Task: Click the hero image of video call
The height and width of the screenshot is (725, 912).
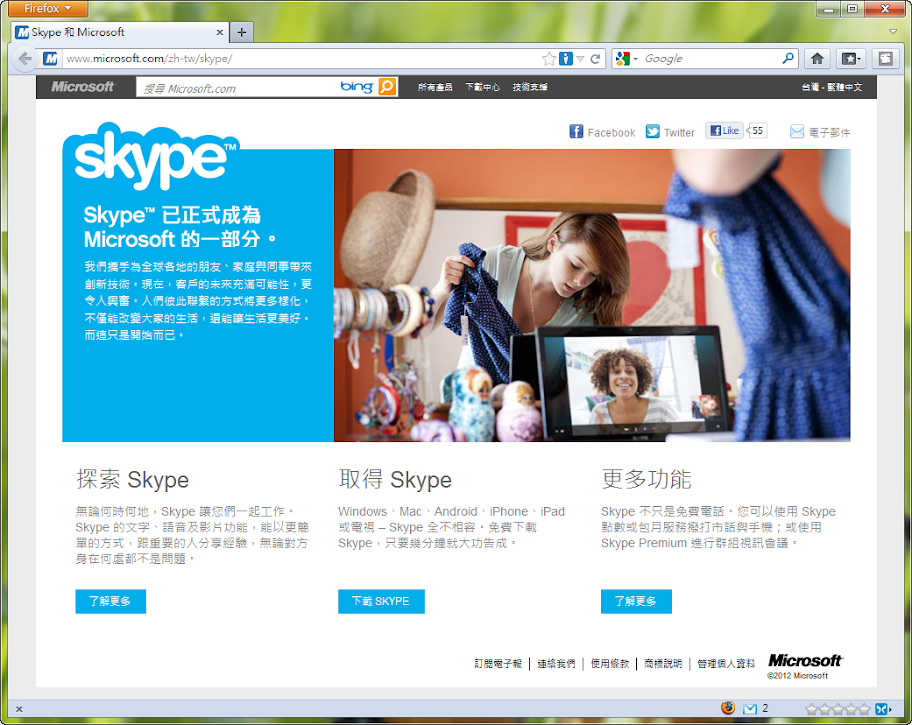Action: point(592,295)
